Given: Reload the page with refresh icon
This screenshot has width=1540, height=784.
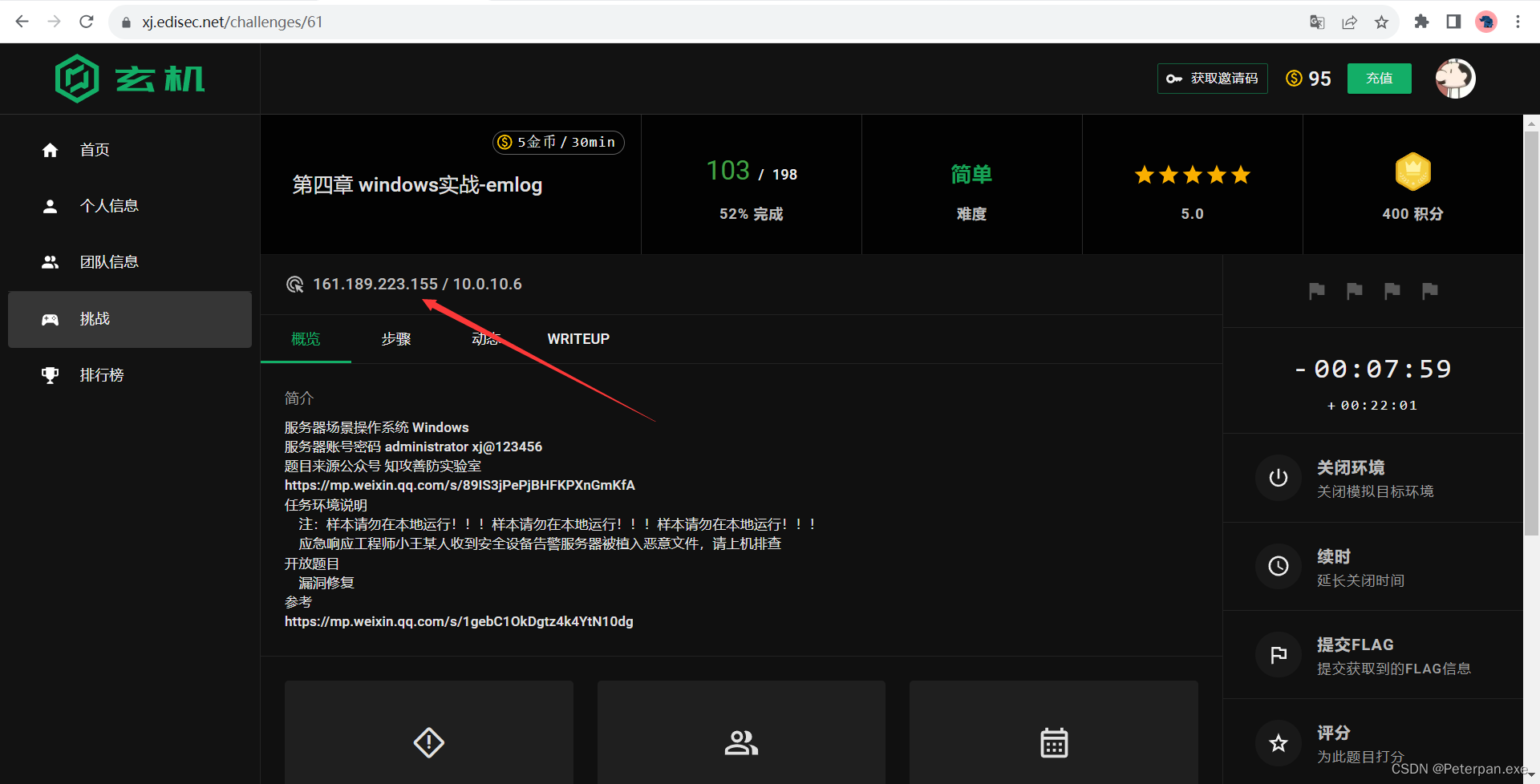Looking at the screenshot, I should click(87, 22).
